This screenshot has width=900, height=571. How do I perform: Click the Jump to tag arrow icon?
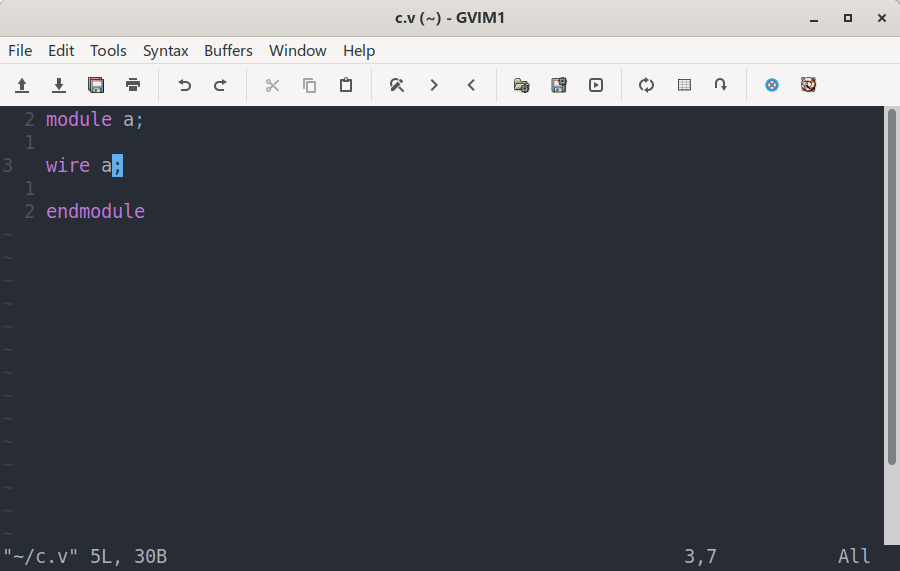pos(720,86)
